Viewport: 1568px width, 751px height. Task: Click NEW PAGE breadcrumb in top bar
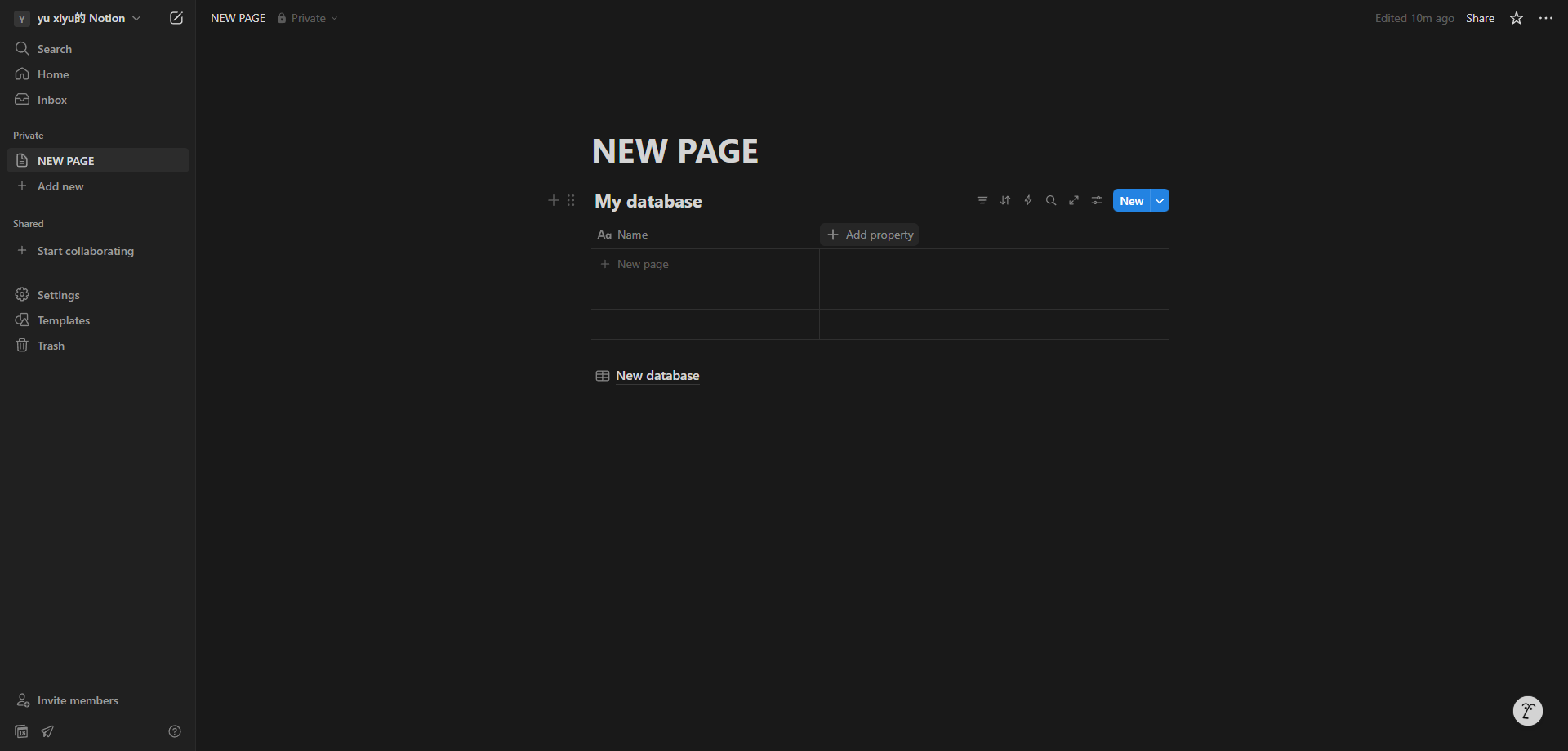pyautogui.click(x=238, y=18)
